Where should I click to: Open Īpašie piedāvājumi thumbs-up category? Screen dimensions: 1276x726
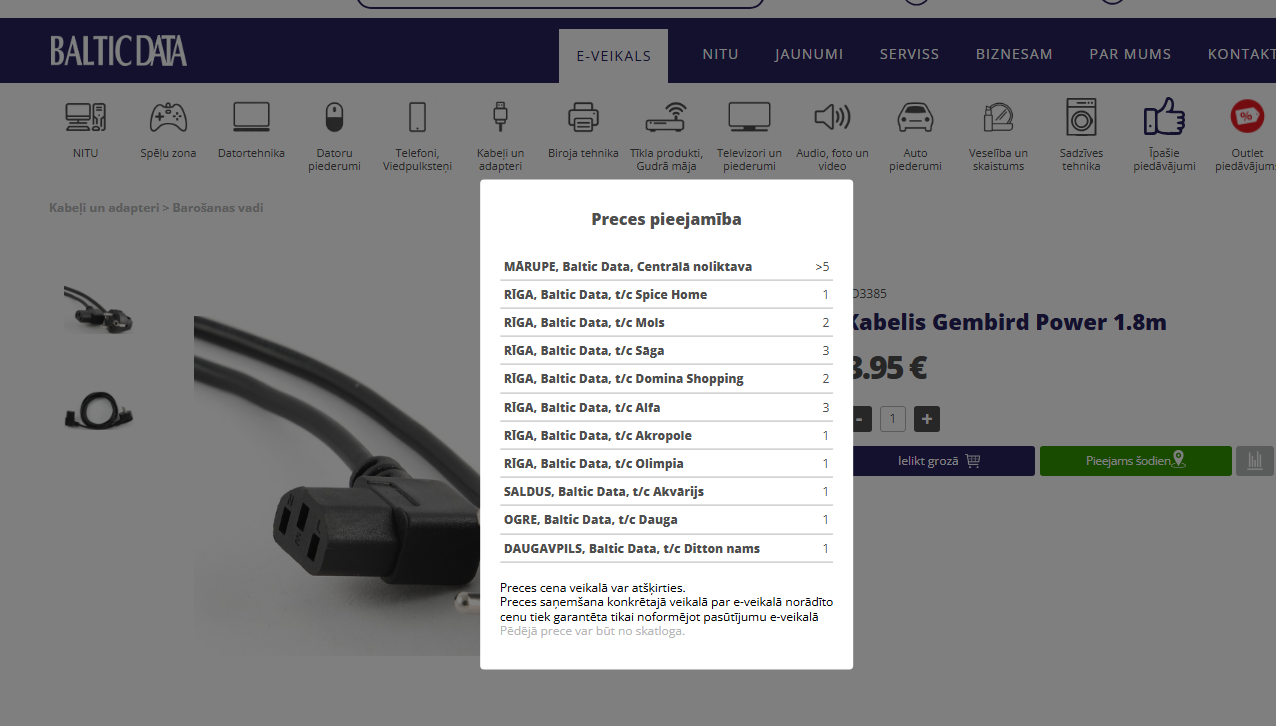pos(1164,119)
